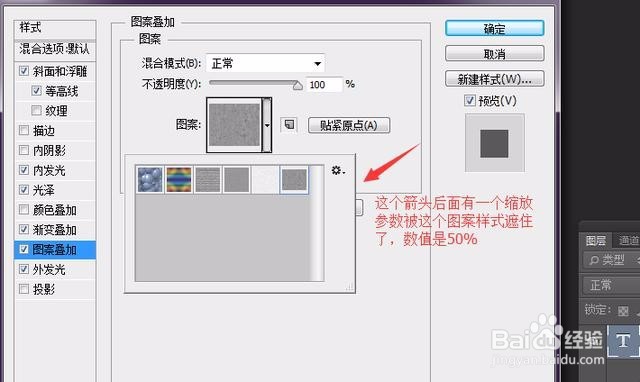Click the text layer T thumbnail
This screenshot has height=382, width=640.
[x=623, y=341]
